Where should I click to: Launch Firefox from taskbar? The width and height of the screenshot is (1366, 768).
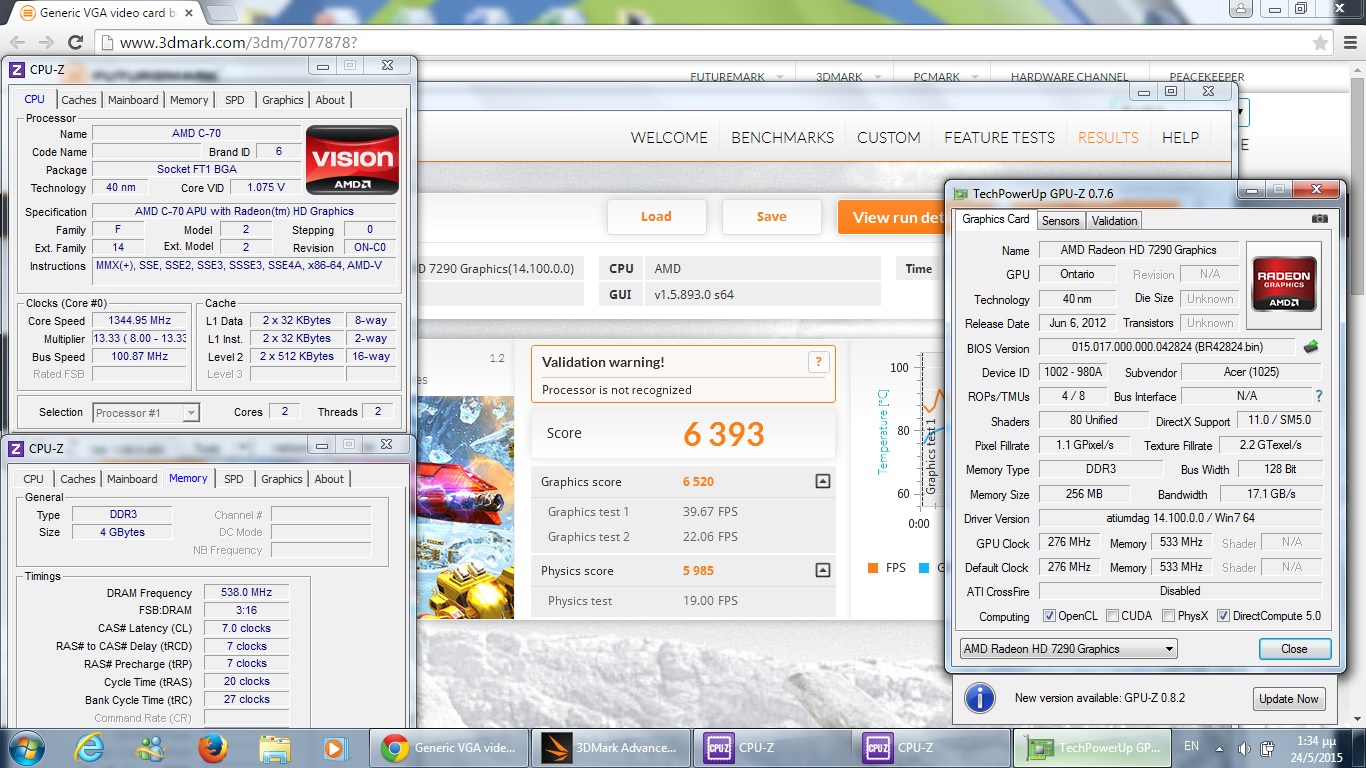coord(212,748)
